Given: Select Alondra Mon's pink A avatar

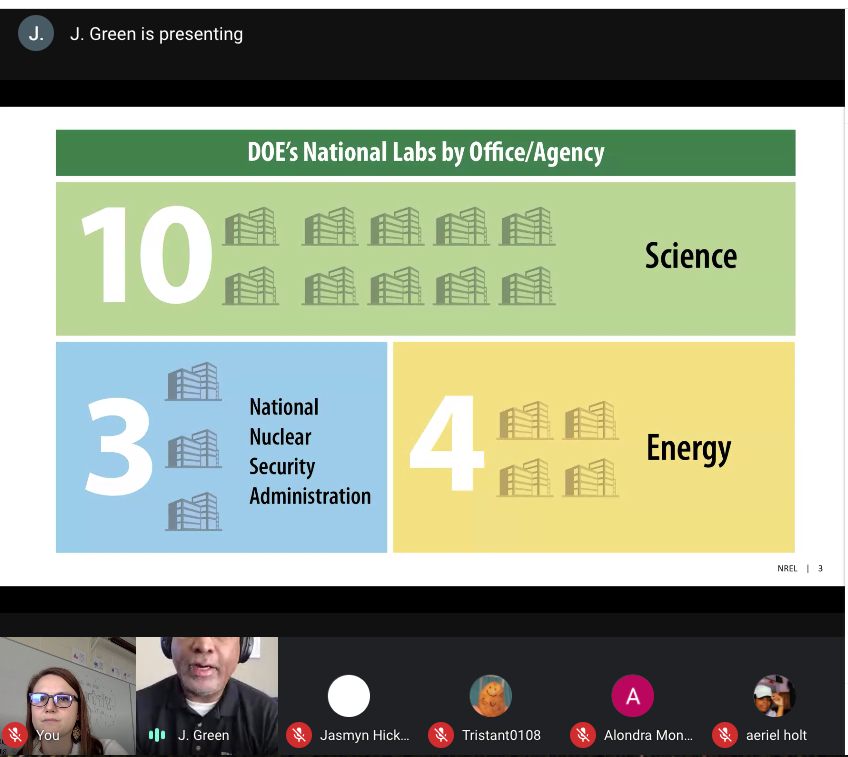Looking at the screenshot, I should point(633,696).
